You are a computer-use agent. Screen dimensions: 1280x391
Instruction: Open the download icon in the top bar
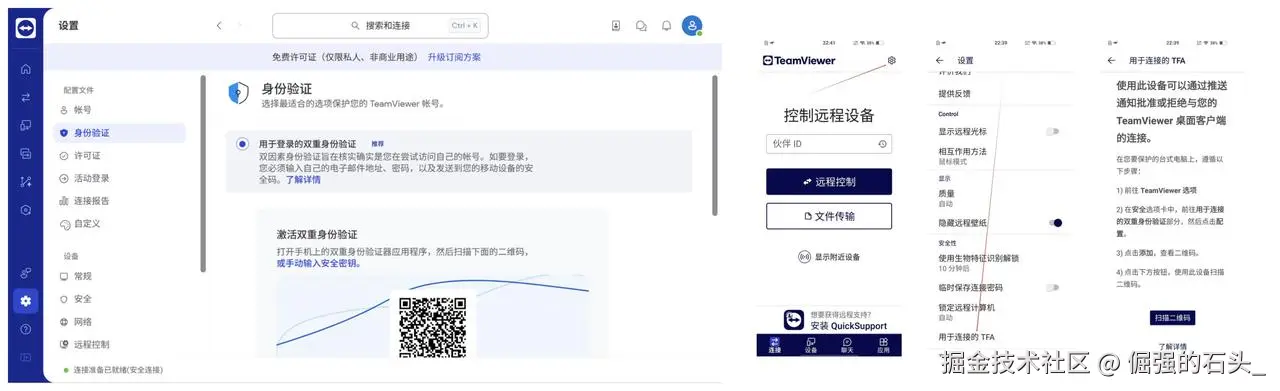pos(616,26)
